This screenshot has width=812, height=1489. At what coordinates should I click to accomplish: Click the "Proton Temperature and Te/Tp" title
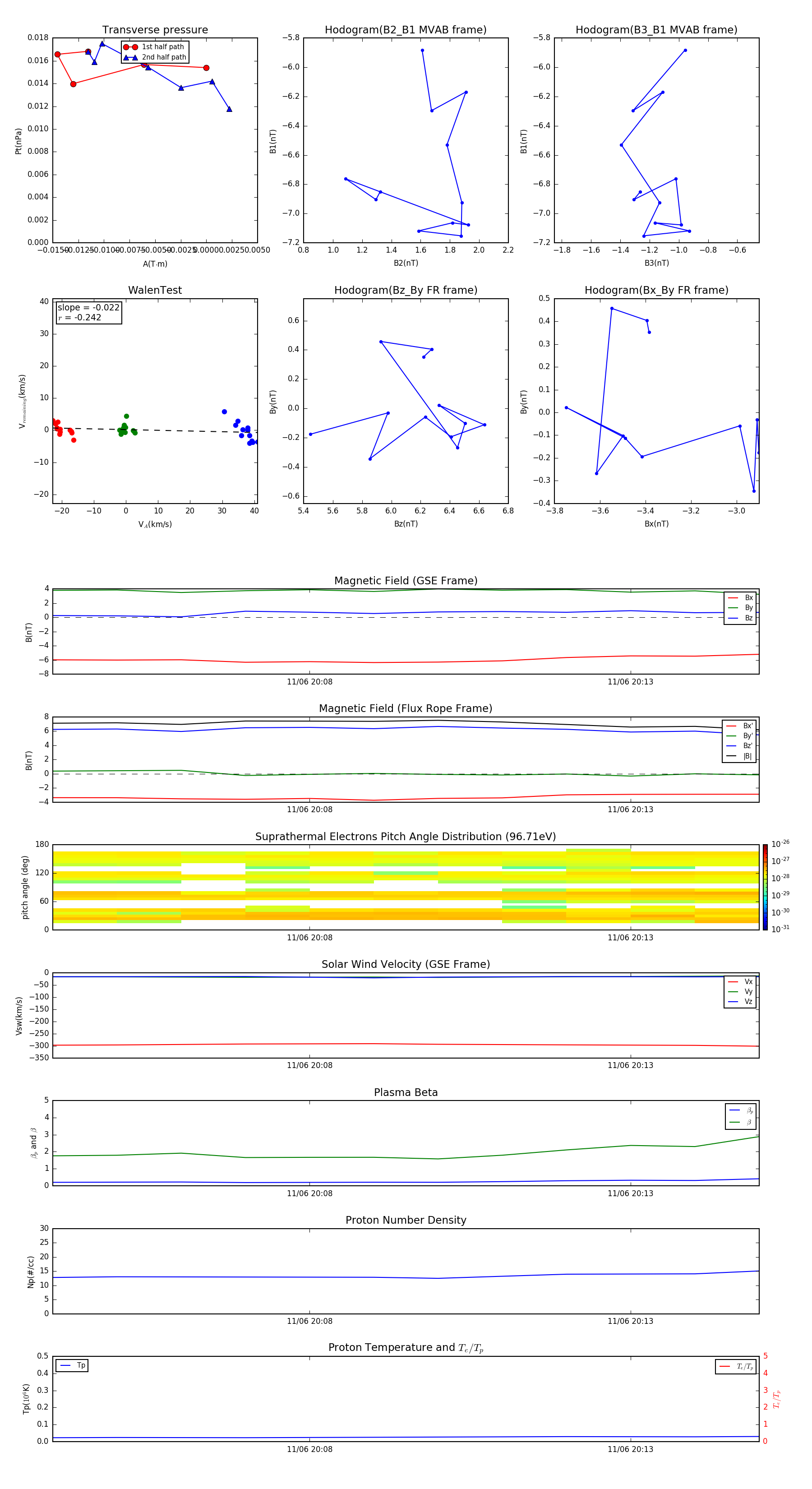[x=406, y=1348]
